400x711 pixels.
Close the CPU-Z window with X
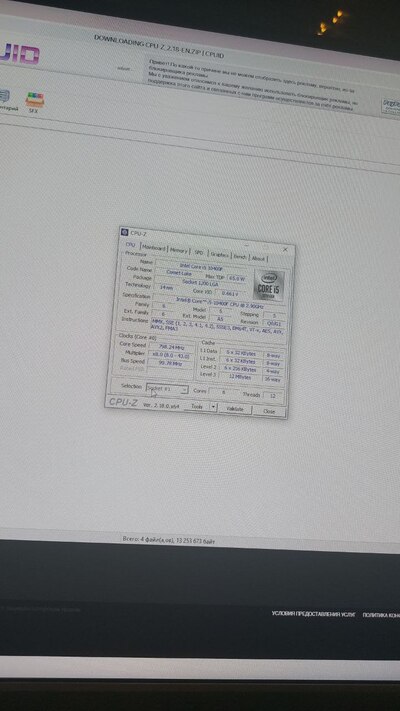coord(285,249)
